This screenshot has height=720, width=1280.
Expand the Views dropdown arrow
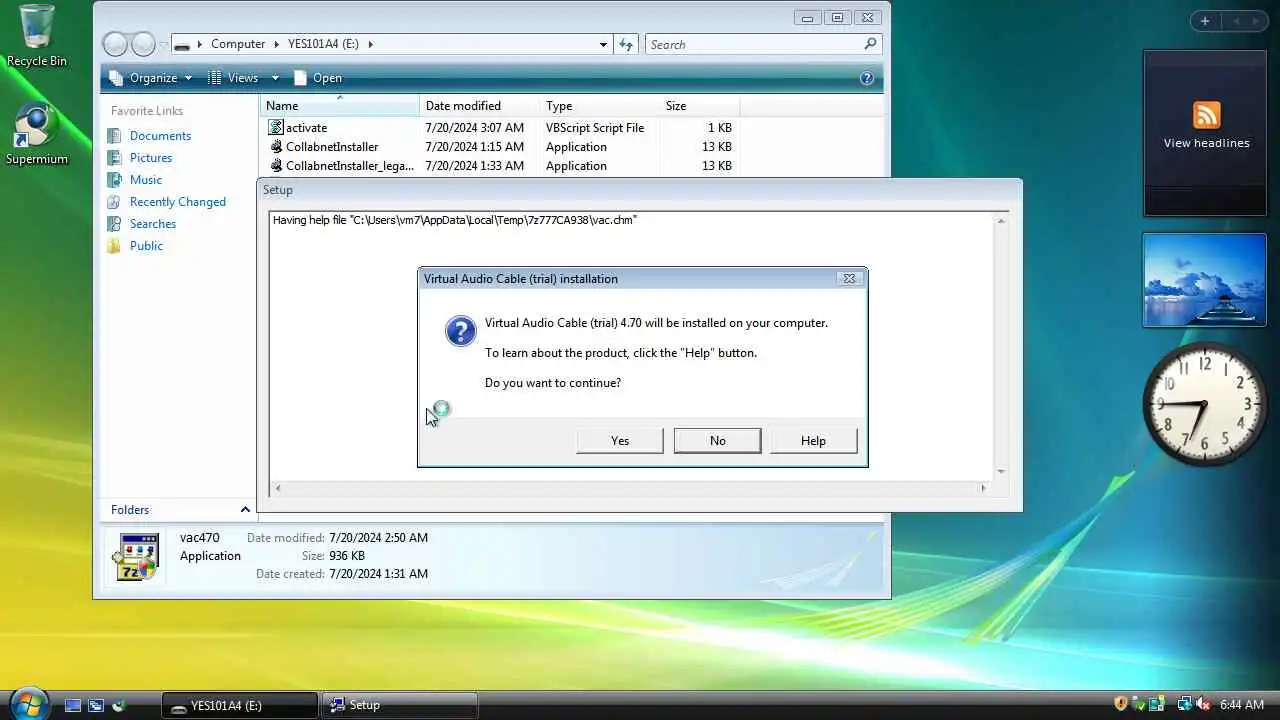[275, 78]
